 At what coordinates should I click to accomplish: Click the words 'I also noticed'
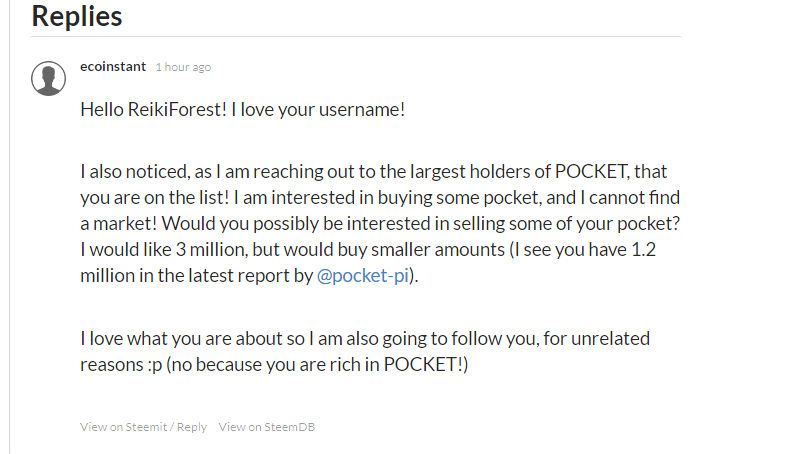(x=135, y=172)
